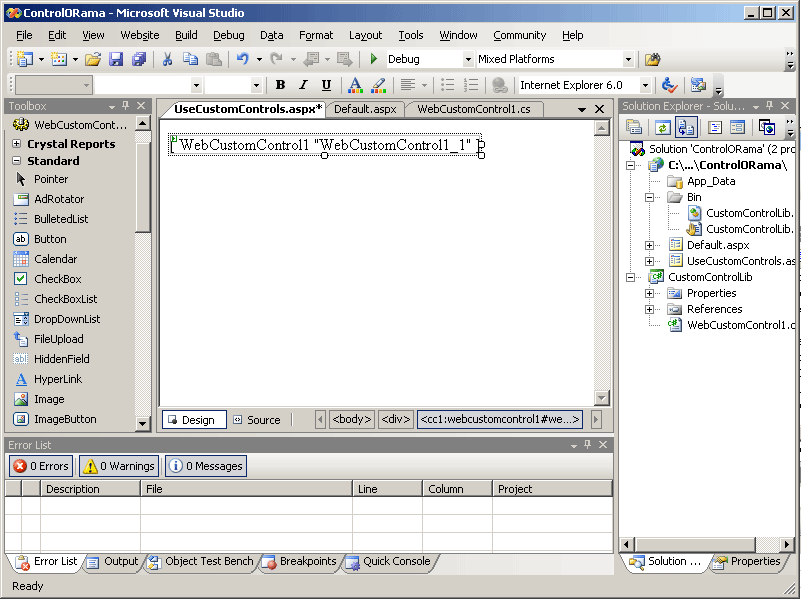Click the 0 Errors filter button

pos(41,466)
